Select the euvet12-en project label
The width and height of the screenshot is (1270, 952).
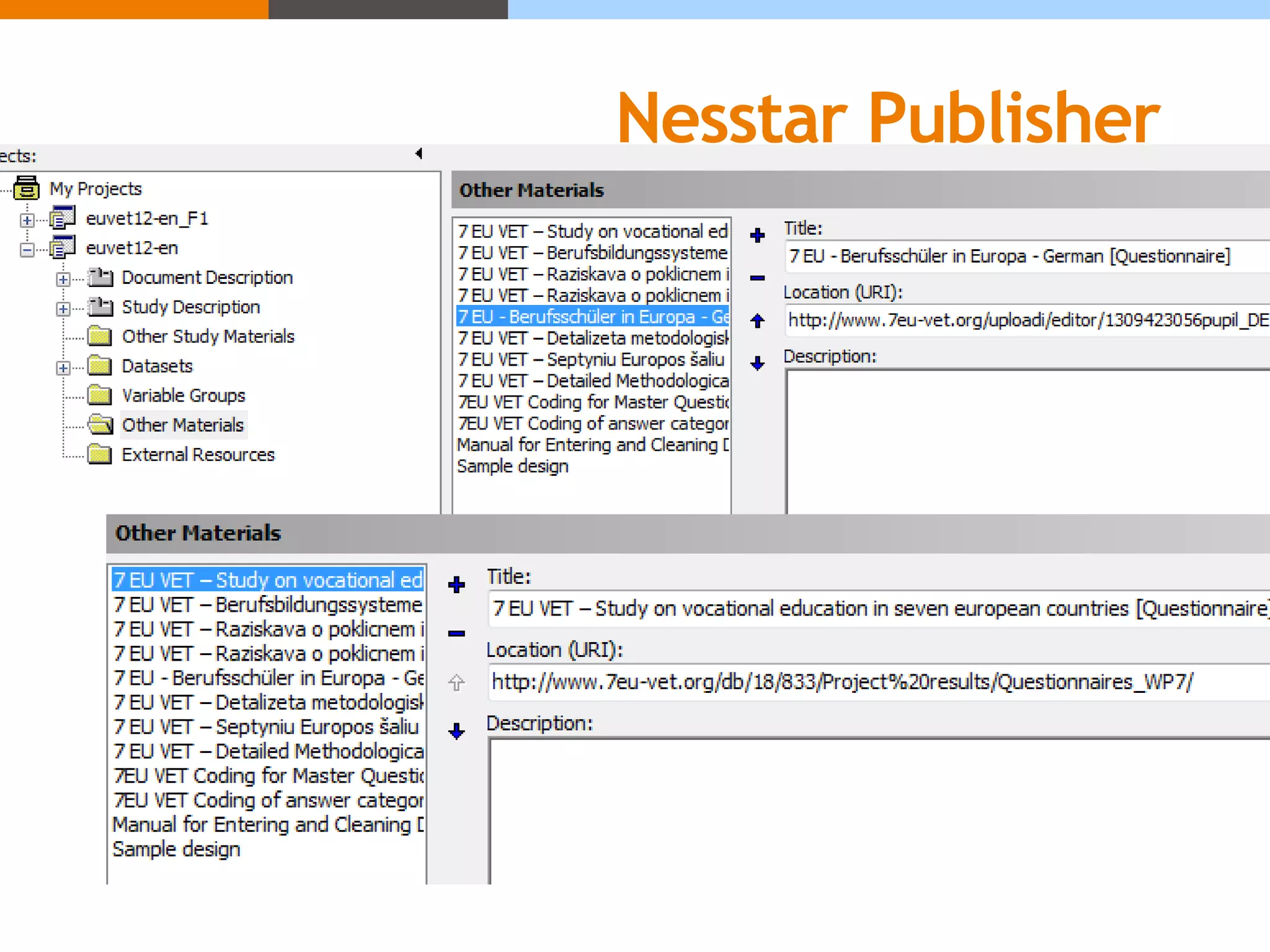(x=132, y=248)
